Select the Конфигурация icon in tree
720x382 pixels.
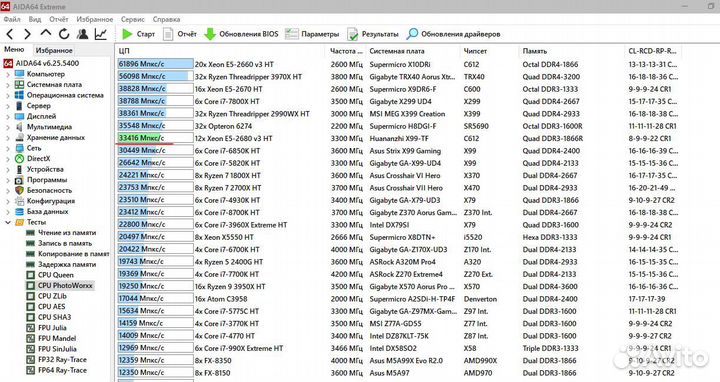click(19, 201)
